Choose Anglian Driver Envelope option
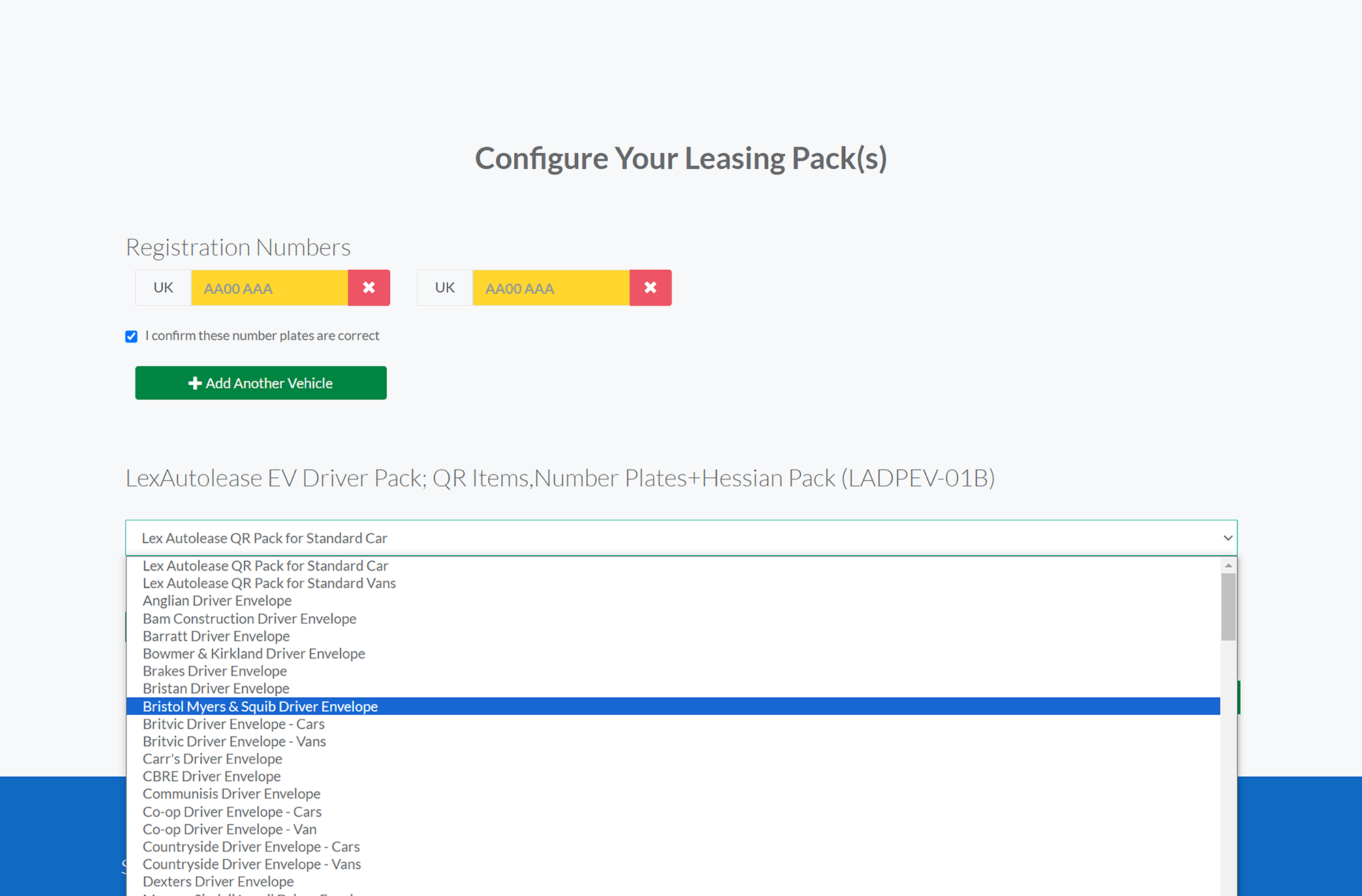1362x896 pixels. 217,601
